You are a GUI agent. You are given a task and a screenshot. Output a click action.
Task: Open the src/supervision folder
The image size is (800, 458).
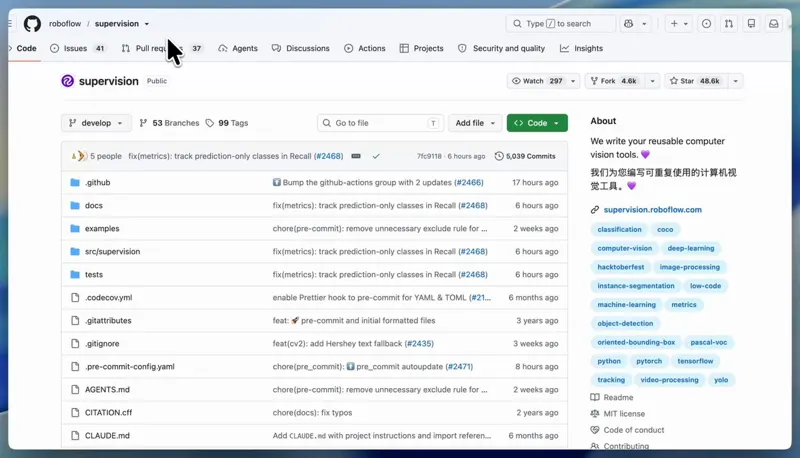point(112,251)
